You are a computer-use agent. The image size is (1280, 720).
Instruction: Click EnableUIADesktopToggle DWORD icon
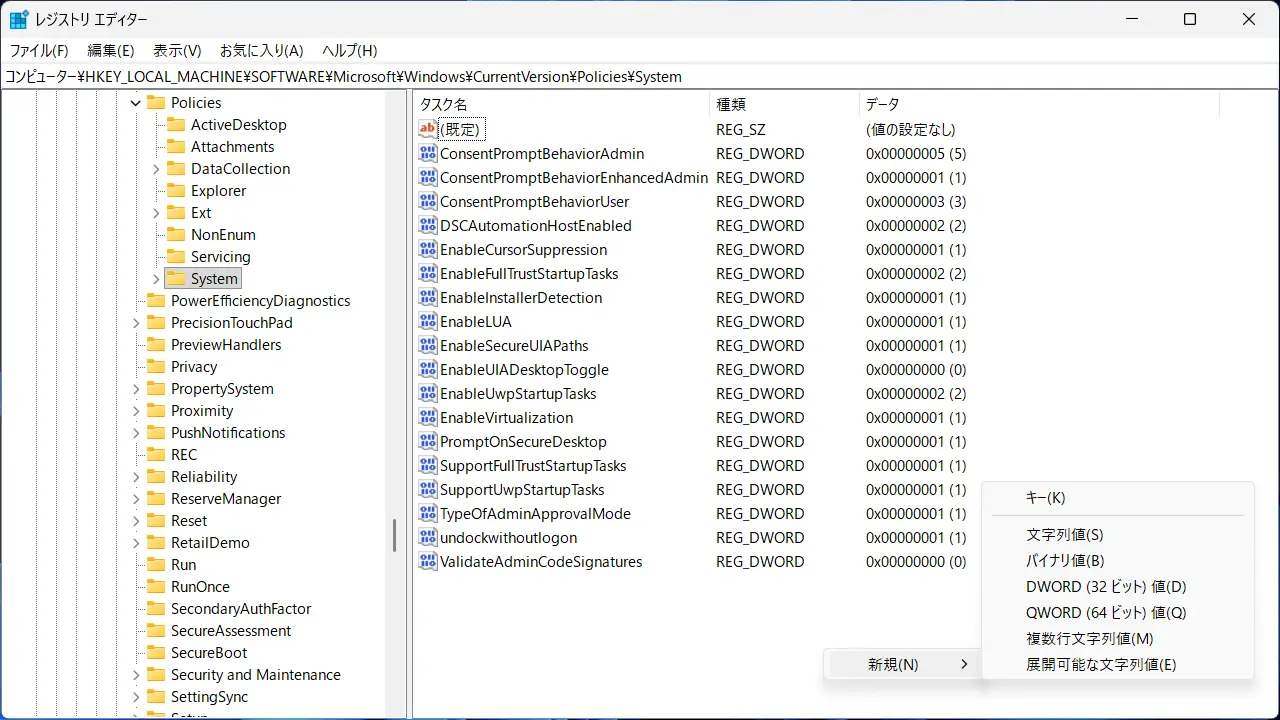click(428, 369)
